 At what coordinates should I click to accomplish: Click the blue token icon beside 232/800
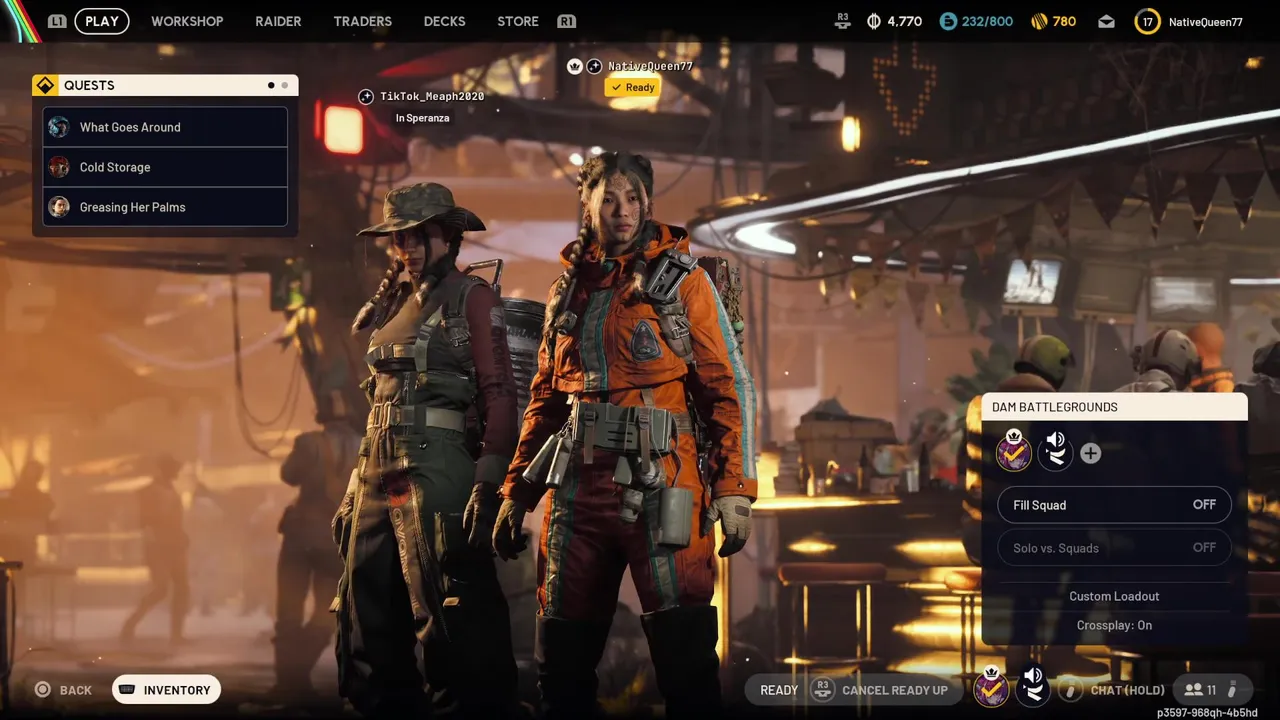948,21
